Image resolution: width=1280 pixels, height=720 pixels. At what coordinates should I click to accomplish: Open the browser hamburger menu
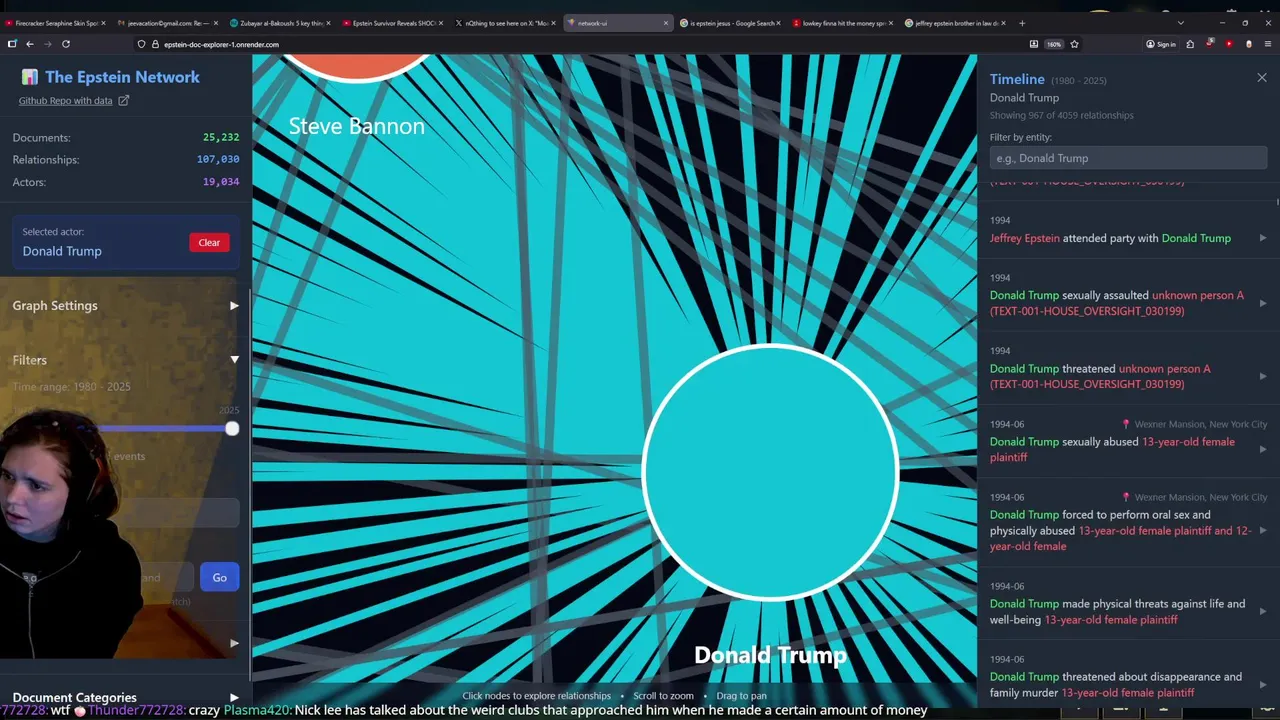pos(1268,44)
